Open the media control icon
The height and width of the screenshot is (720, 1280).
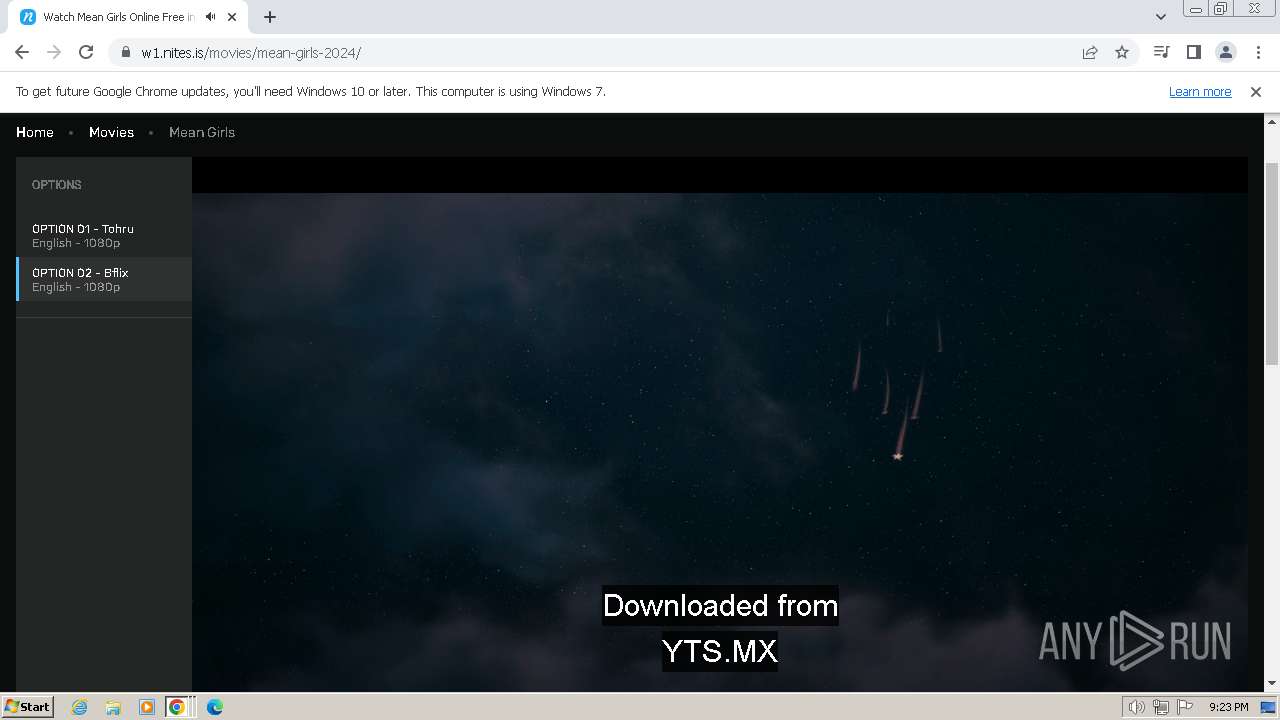point(1161,52)
